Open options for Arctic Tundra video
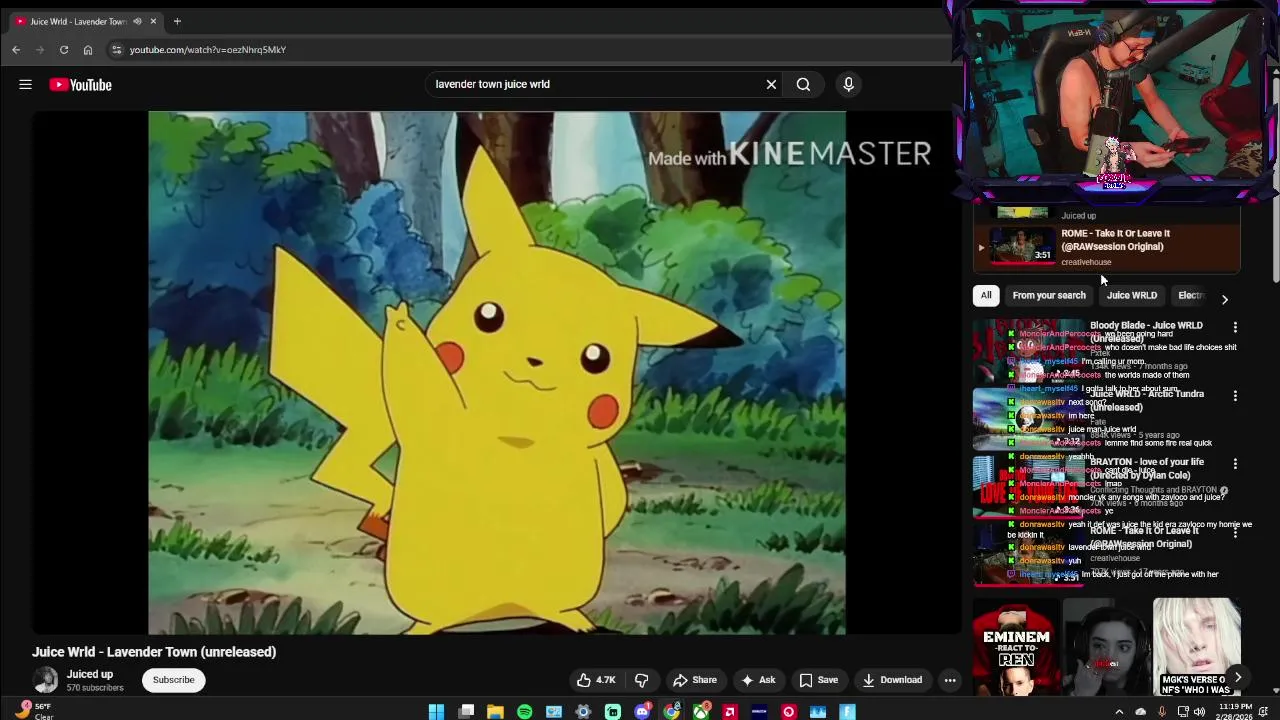 pyautogui.click(x=1235, y=396)
